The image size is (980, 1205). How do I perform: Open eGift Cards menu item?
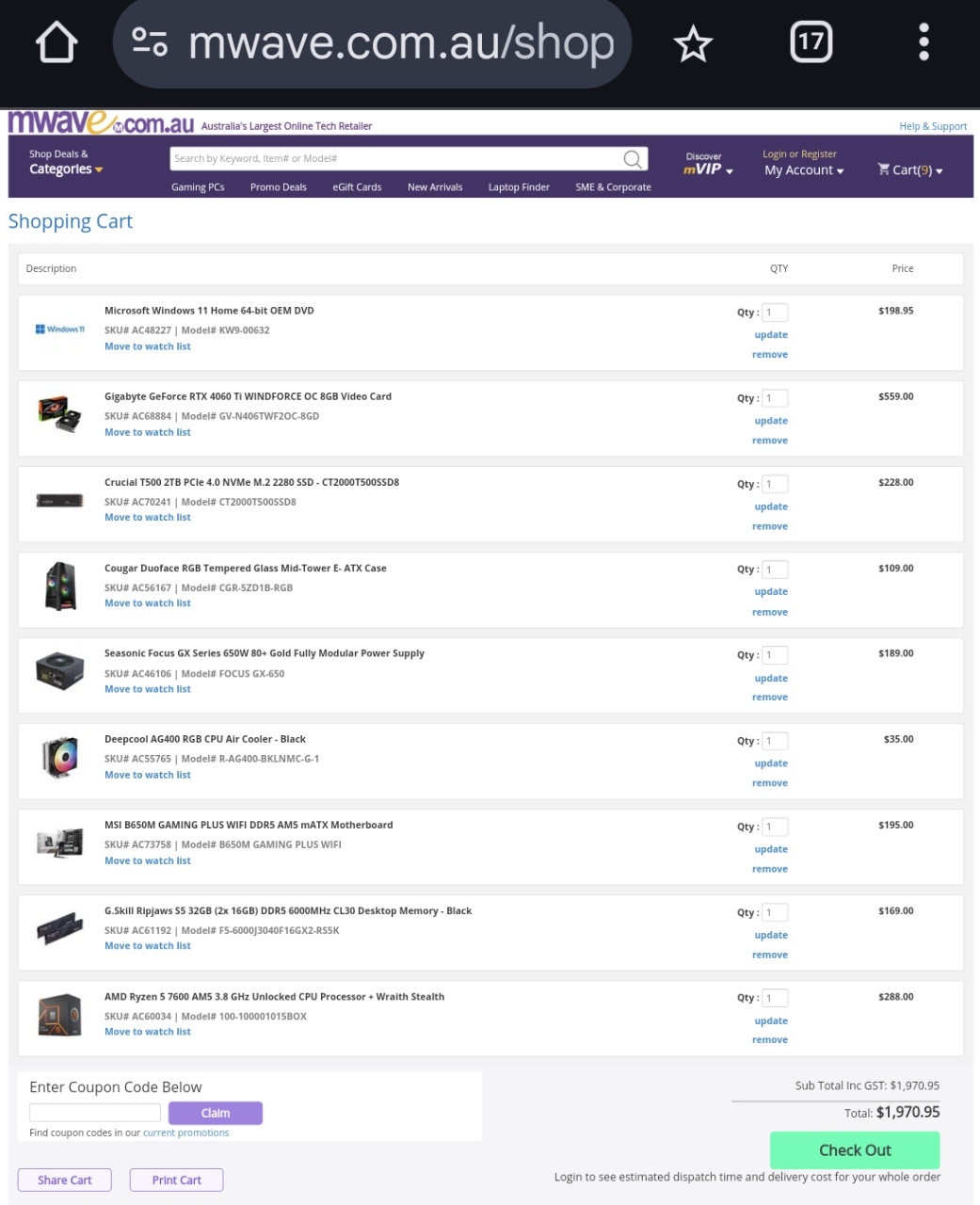357,187
